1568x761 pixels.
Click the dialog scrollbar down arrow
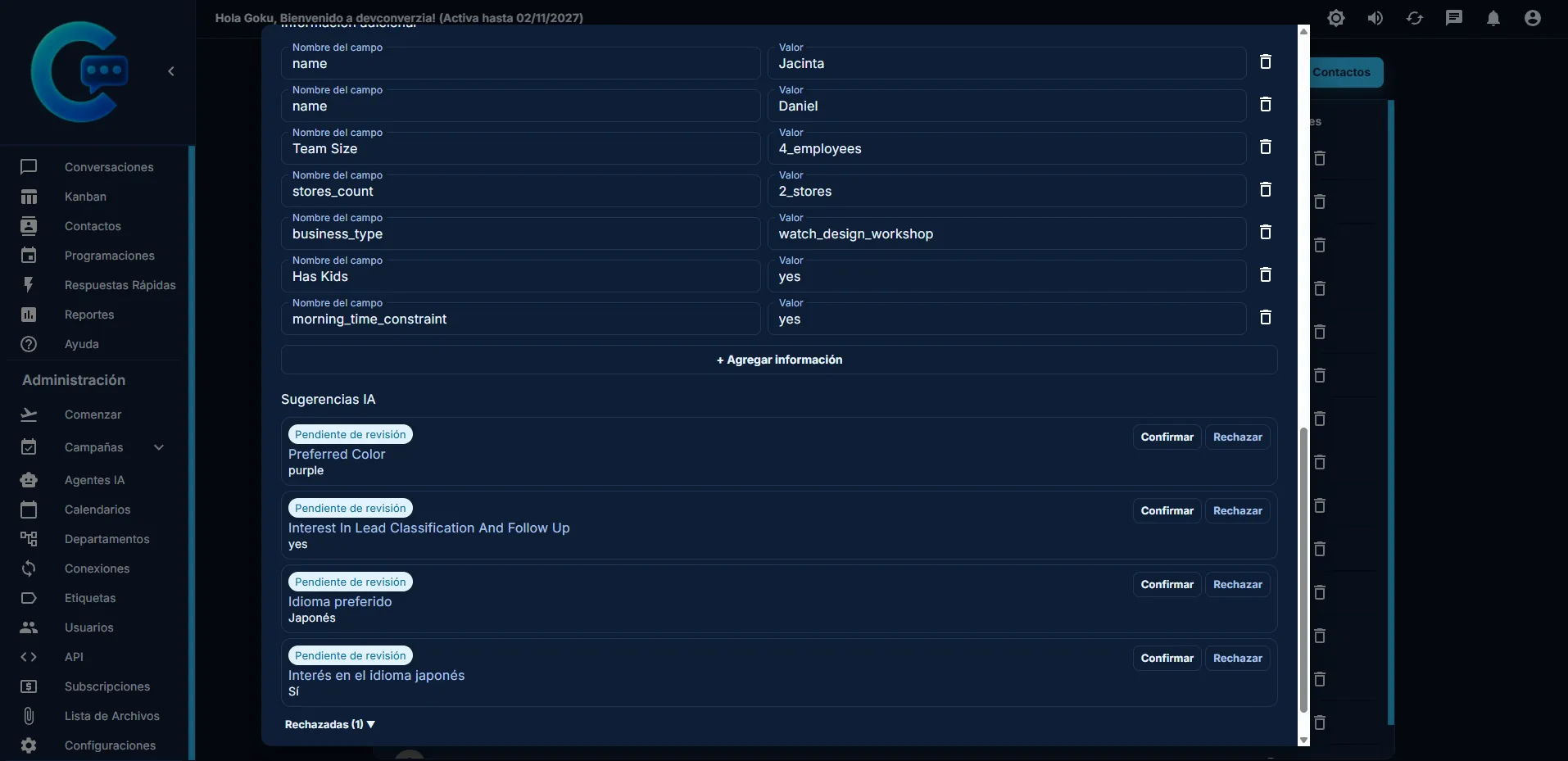click(1303, 741)
